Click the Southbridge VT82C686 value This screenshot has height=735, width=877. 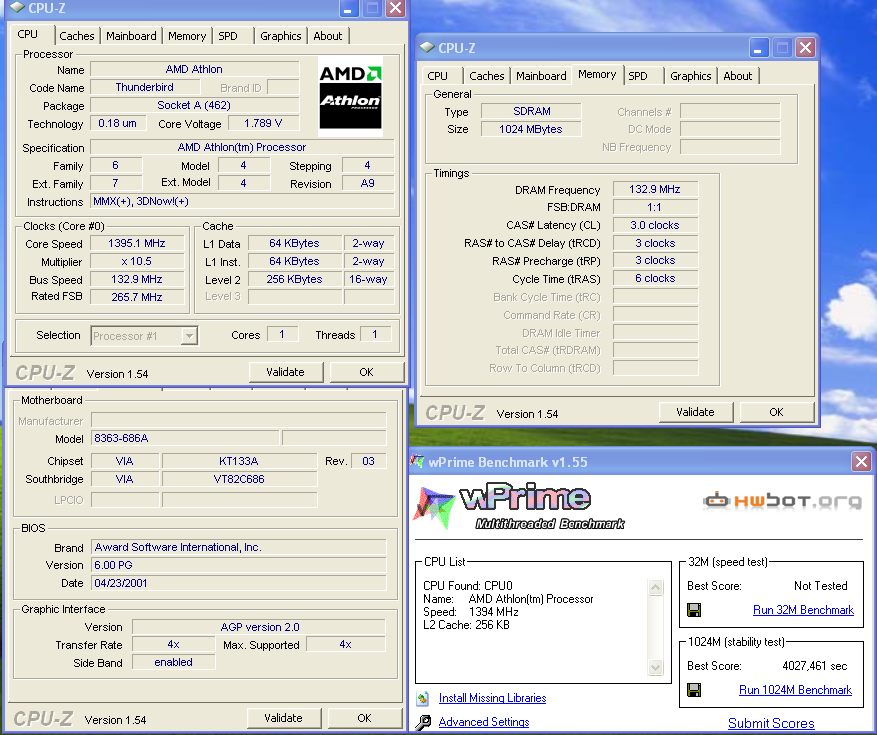coord(239,479)
